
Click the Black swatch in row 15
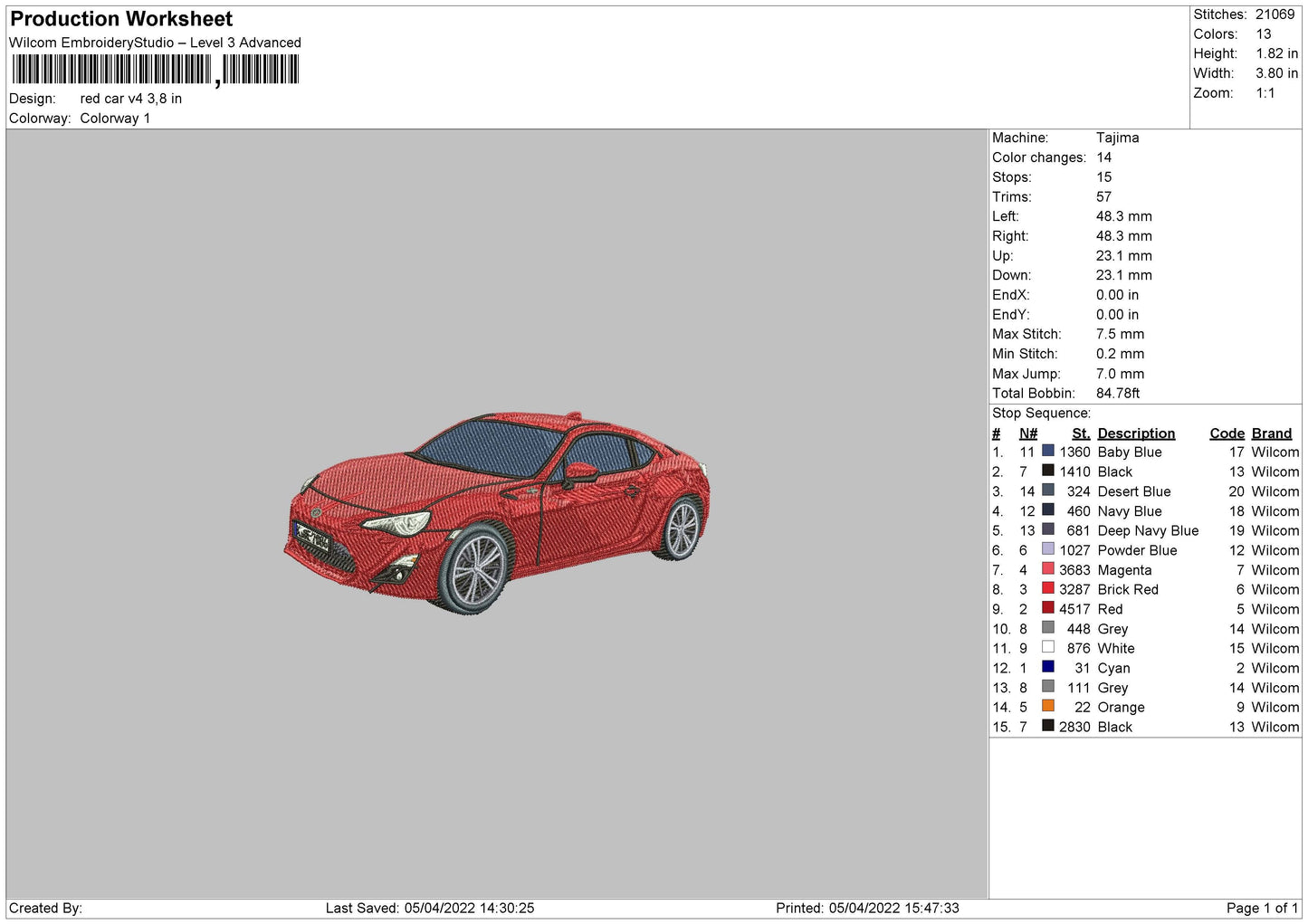click(x=1047, y=726)
